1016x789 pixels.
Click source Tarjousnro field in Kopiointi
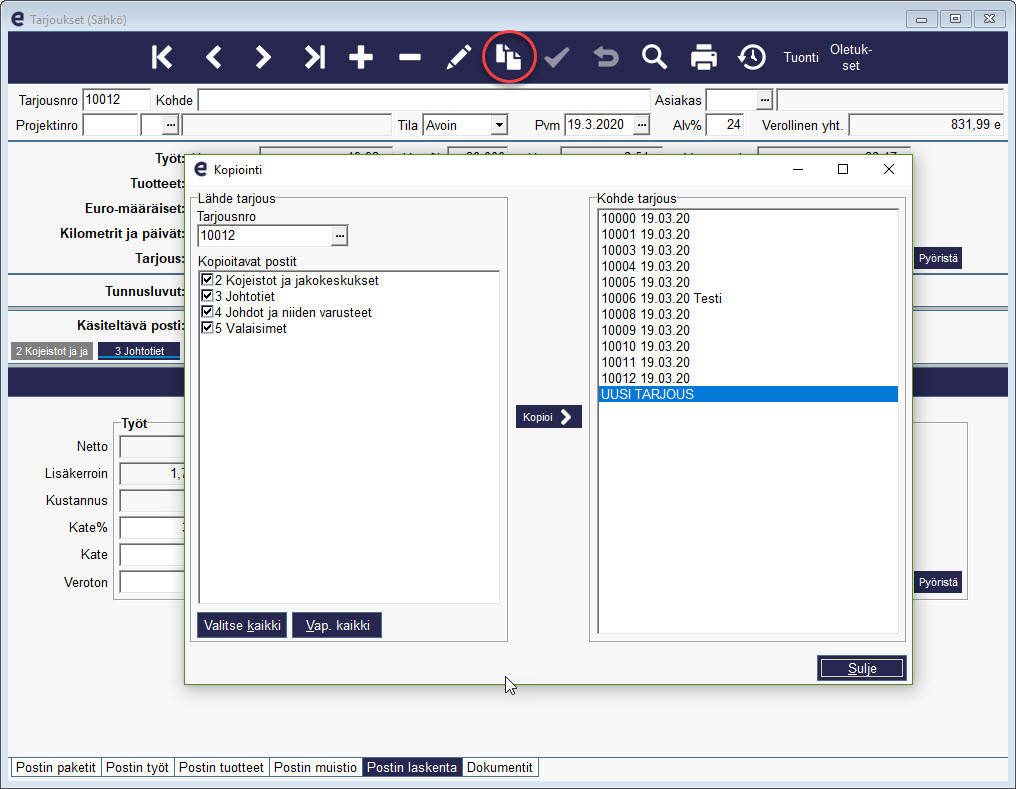265,236
